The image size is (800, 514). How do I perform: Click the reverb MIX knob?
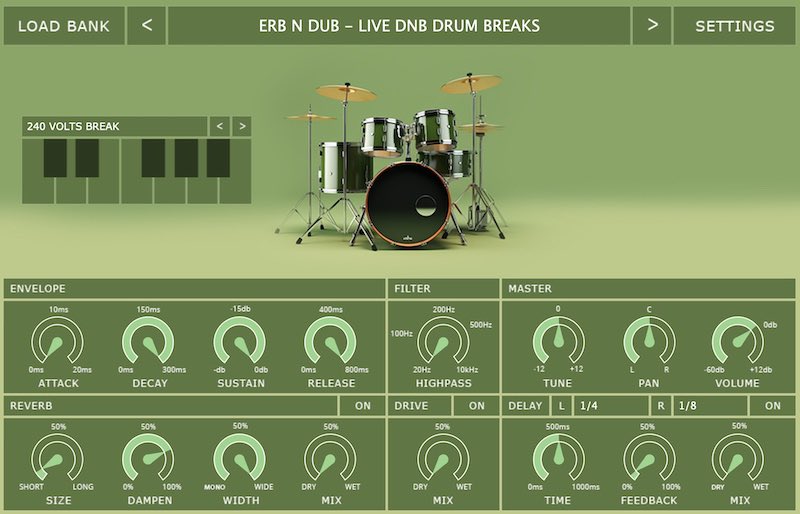pyautogui.click(x=330, y=458)
